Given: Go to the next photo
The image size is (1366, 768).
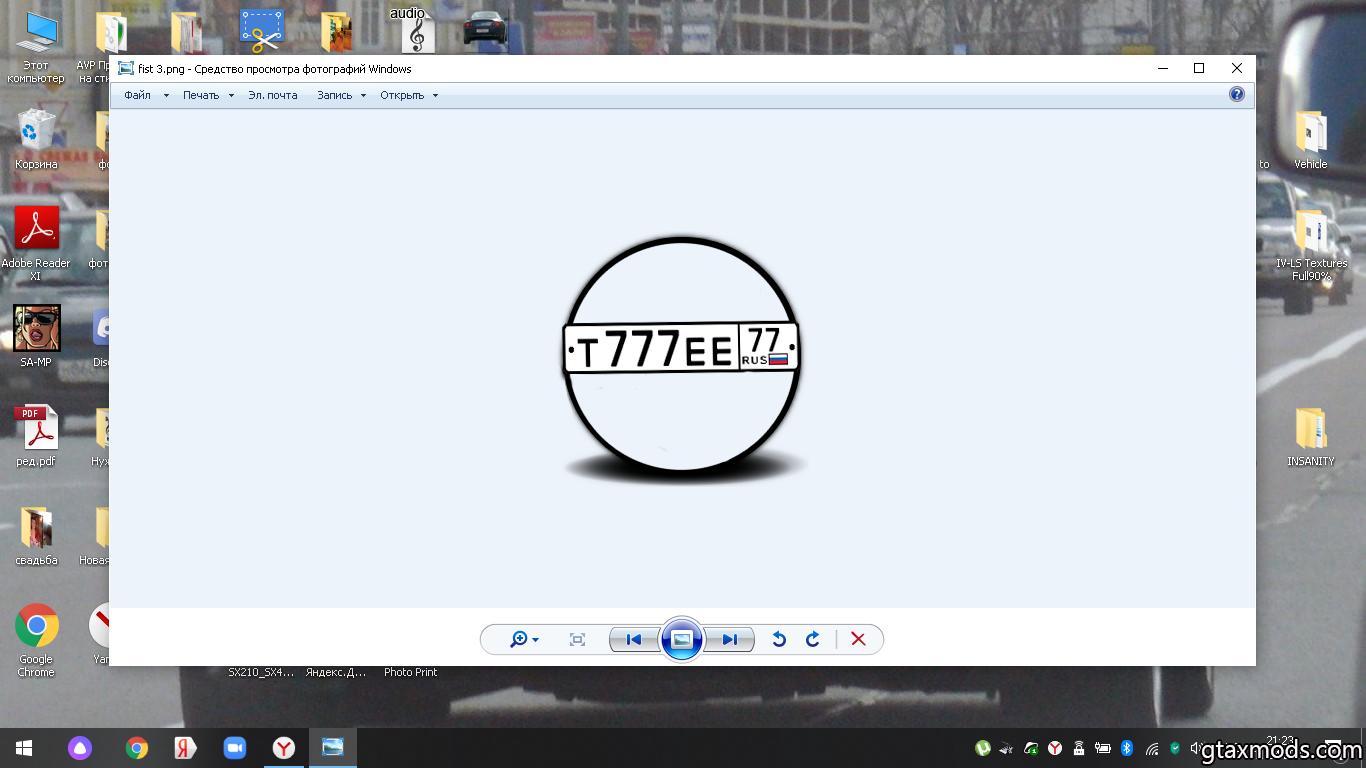Looking at the screenshot, I should (729, 640).
